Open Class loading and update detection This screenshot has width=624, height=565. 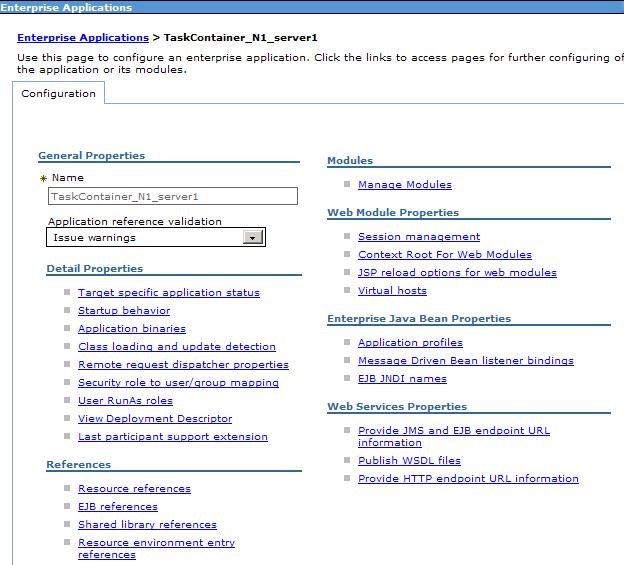pos(177,347)
